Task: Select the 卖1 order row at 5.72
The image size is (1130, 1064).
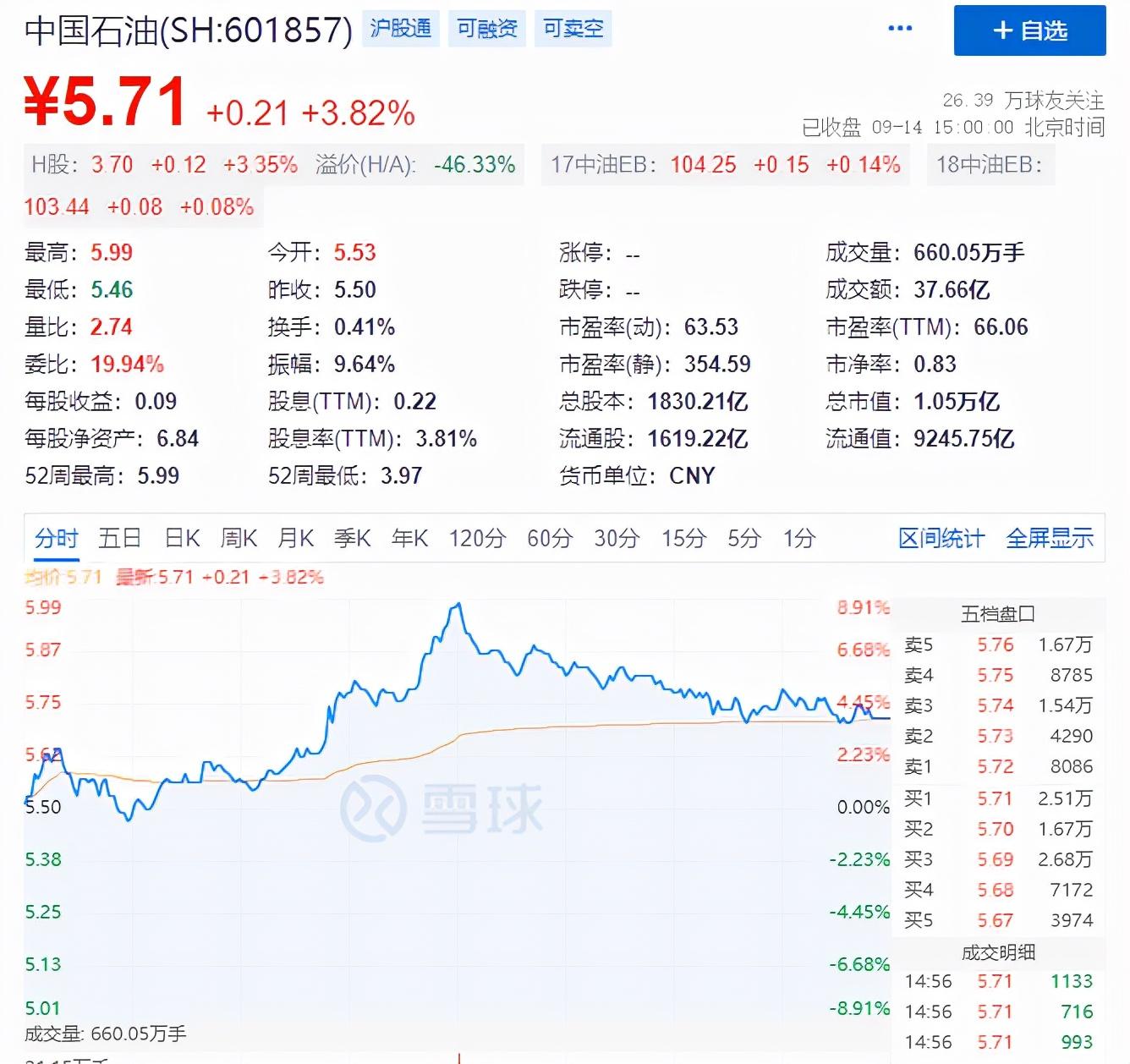Action: click(x=998, y=766)
